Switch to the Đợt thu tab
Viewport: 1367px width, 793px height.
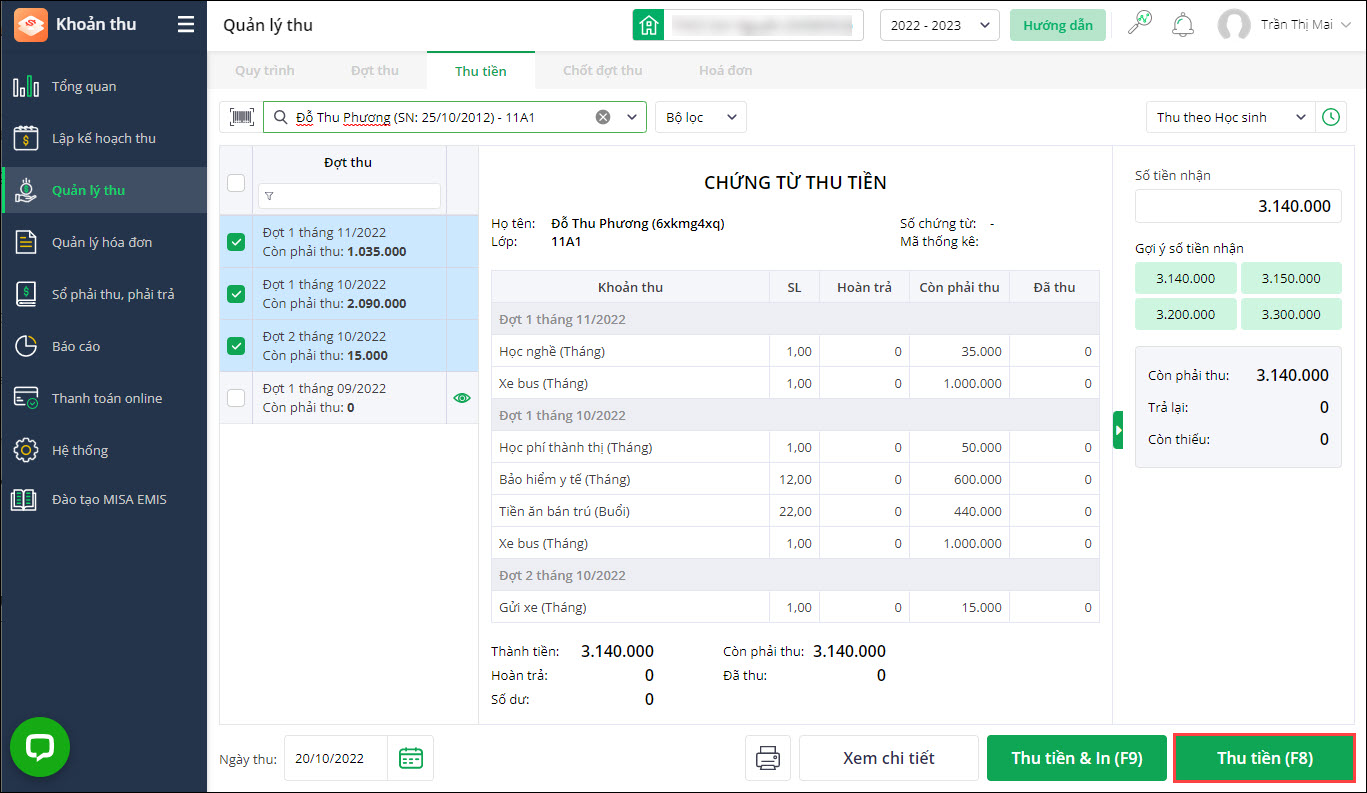(x=374, y=71)
